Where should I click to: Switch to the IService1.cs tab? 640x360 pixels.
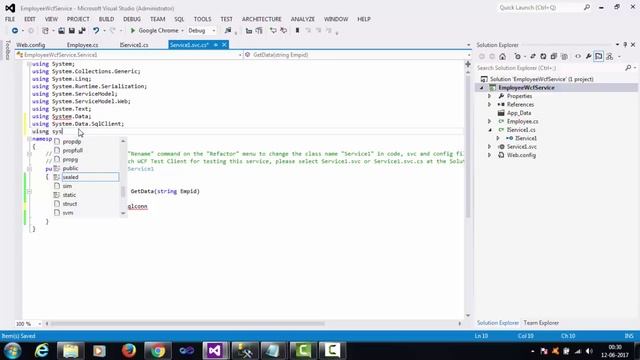(x=134, y=45)
